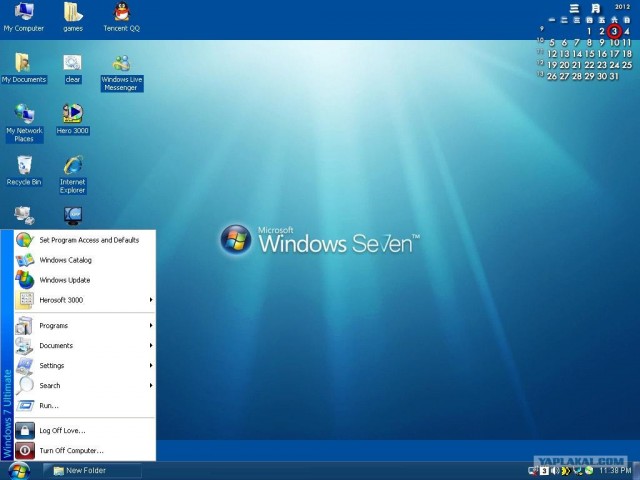Expand the Documents submenu arrow
The width and height of the screenshot is (640, 480).
tap(151, 345)
